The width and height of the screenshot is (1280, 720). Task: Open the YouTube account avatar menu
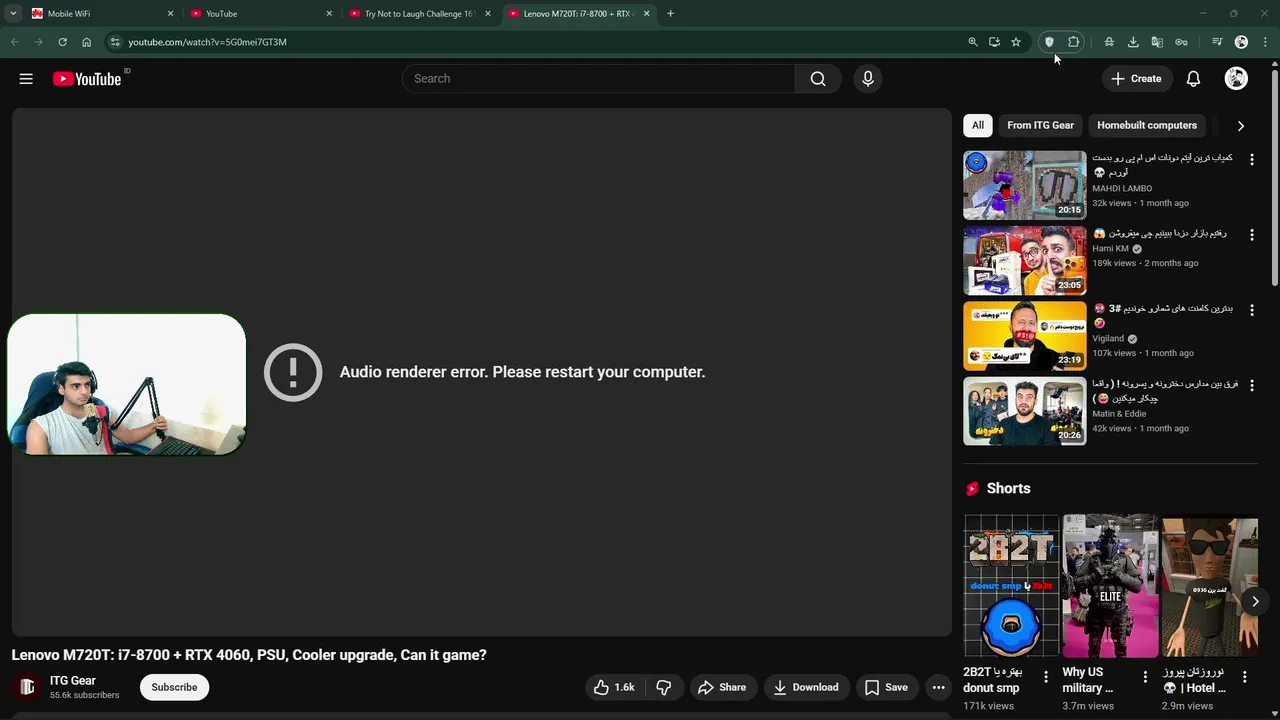coord(1236,79)
